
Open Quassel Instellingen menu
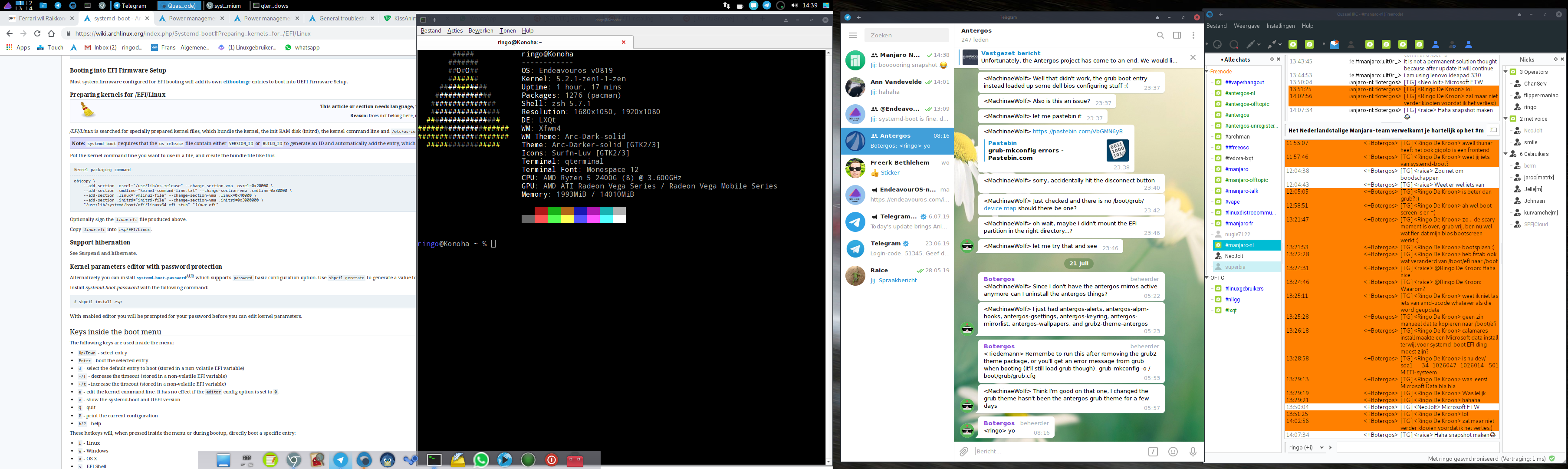click(1280, 26)
